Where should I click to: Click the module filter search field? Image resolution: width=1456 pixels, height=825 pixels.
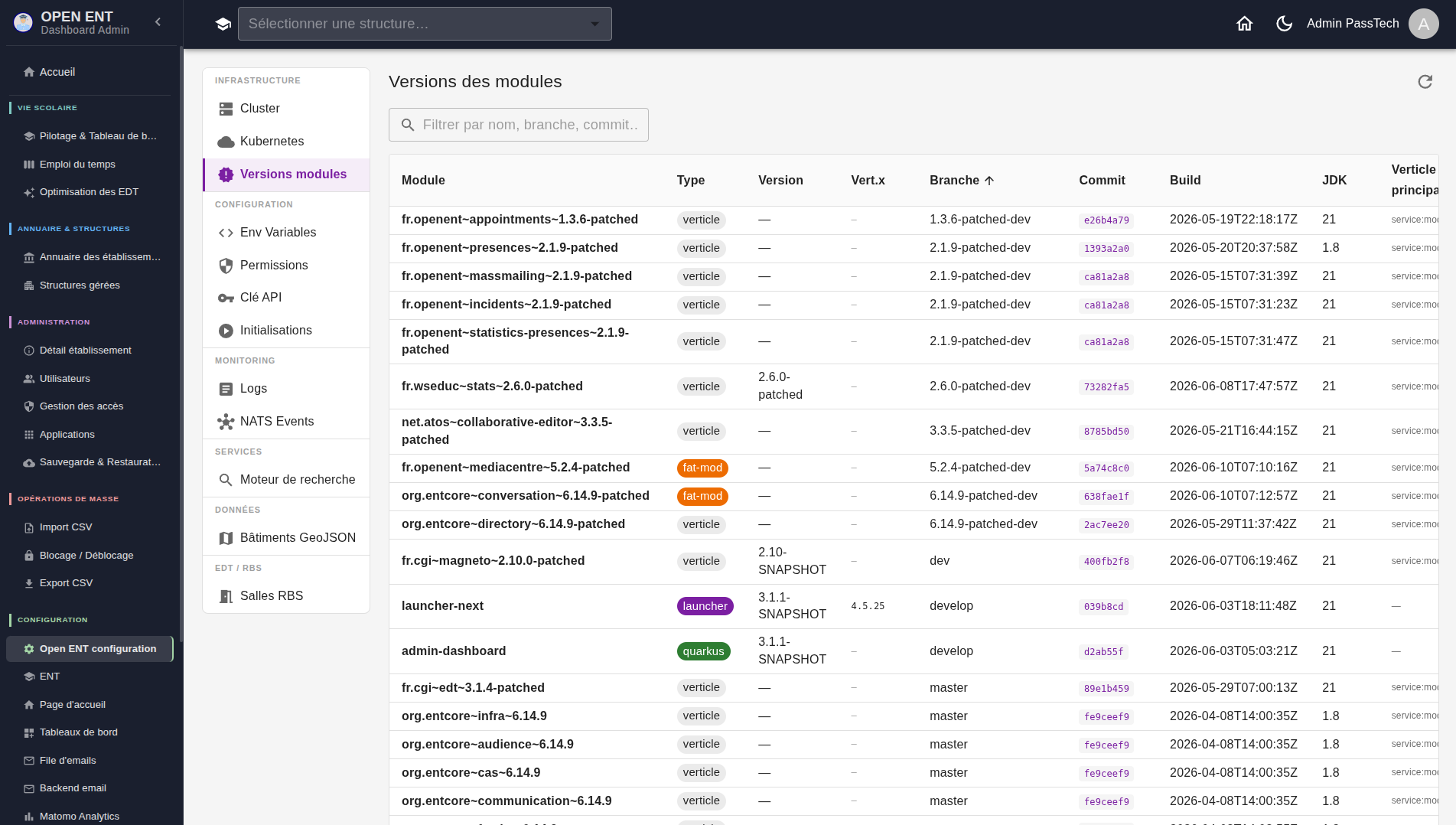[519, 125]
